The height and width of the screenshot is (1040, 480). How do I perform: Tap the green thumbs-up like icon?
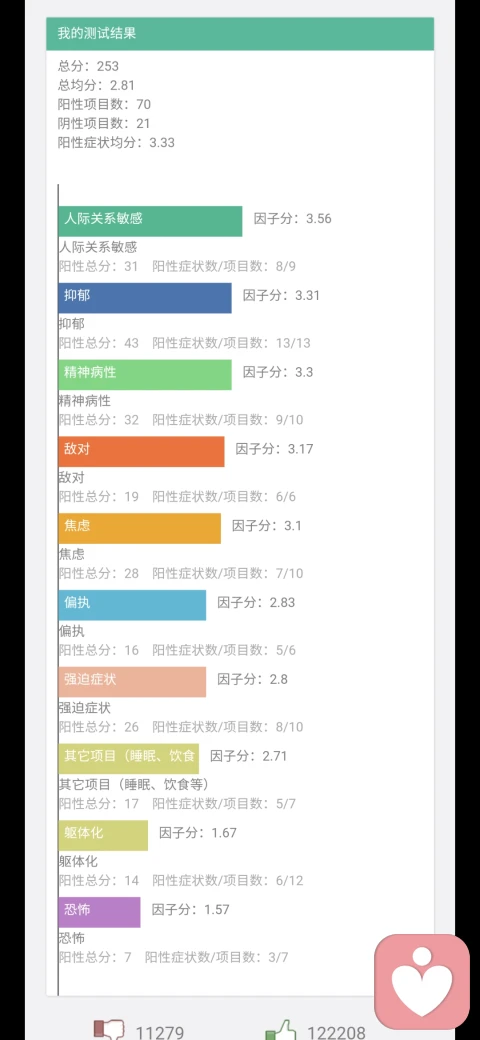281,1030
